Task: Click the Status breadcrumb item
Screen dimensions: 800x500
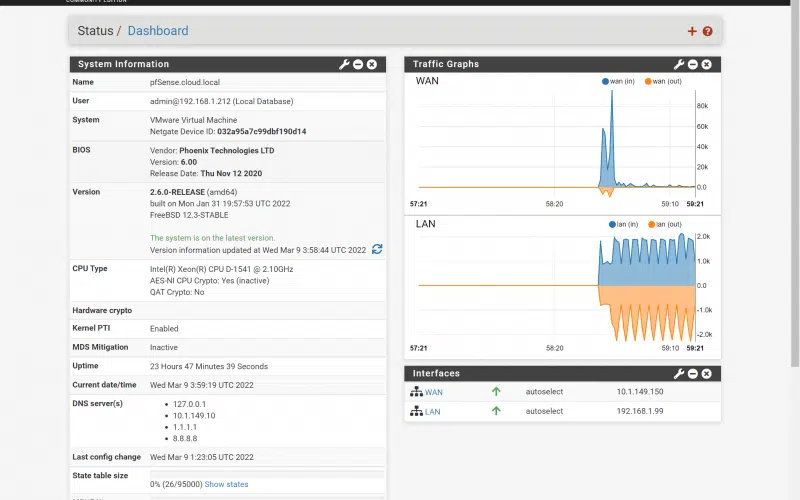Action: (x=95, y=31)
